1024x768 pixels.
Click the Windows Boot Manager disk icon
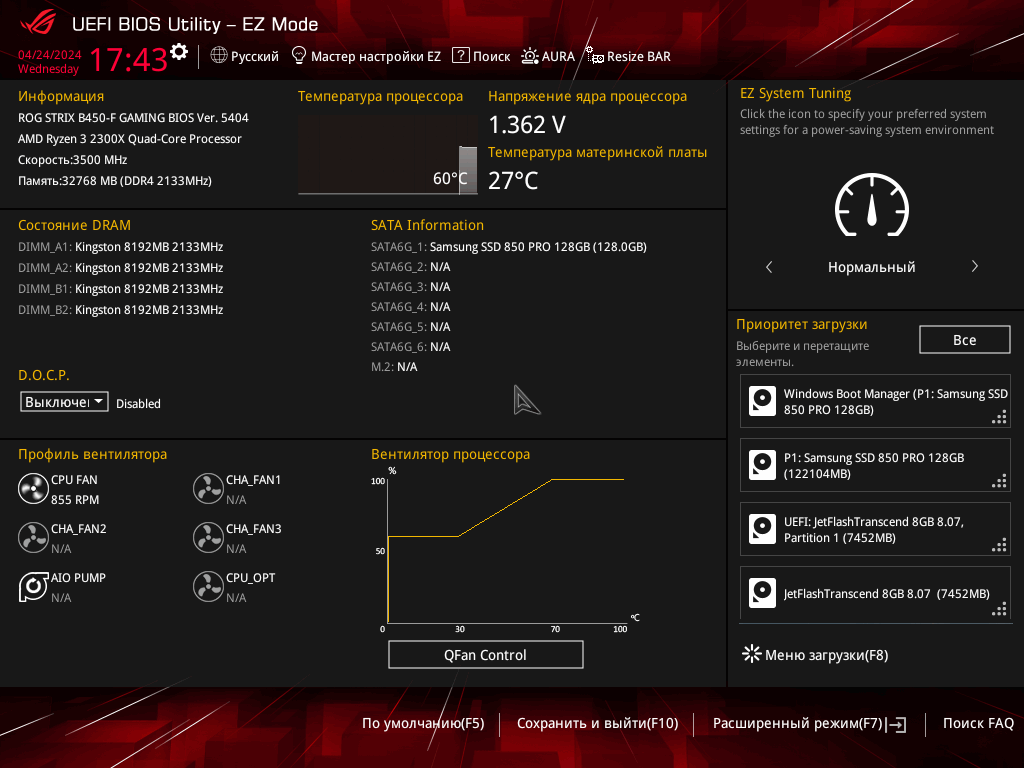tap(762, 401)
